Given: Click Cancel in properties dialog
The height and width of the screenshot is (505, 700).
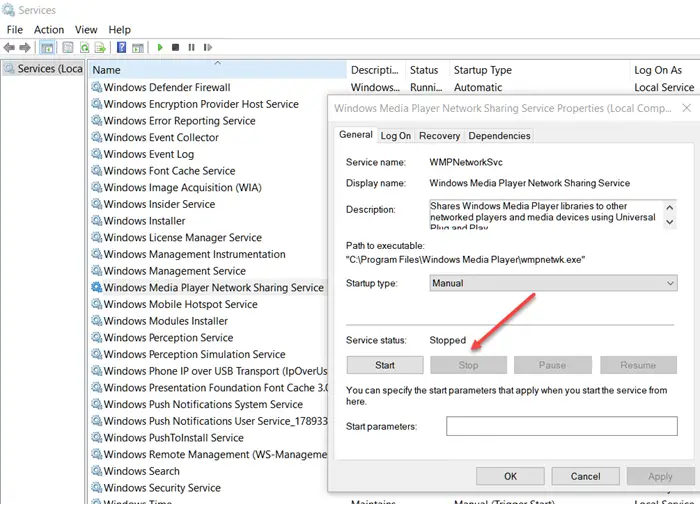Looking at the screenshot, I should pos(585,476).
